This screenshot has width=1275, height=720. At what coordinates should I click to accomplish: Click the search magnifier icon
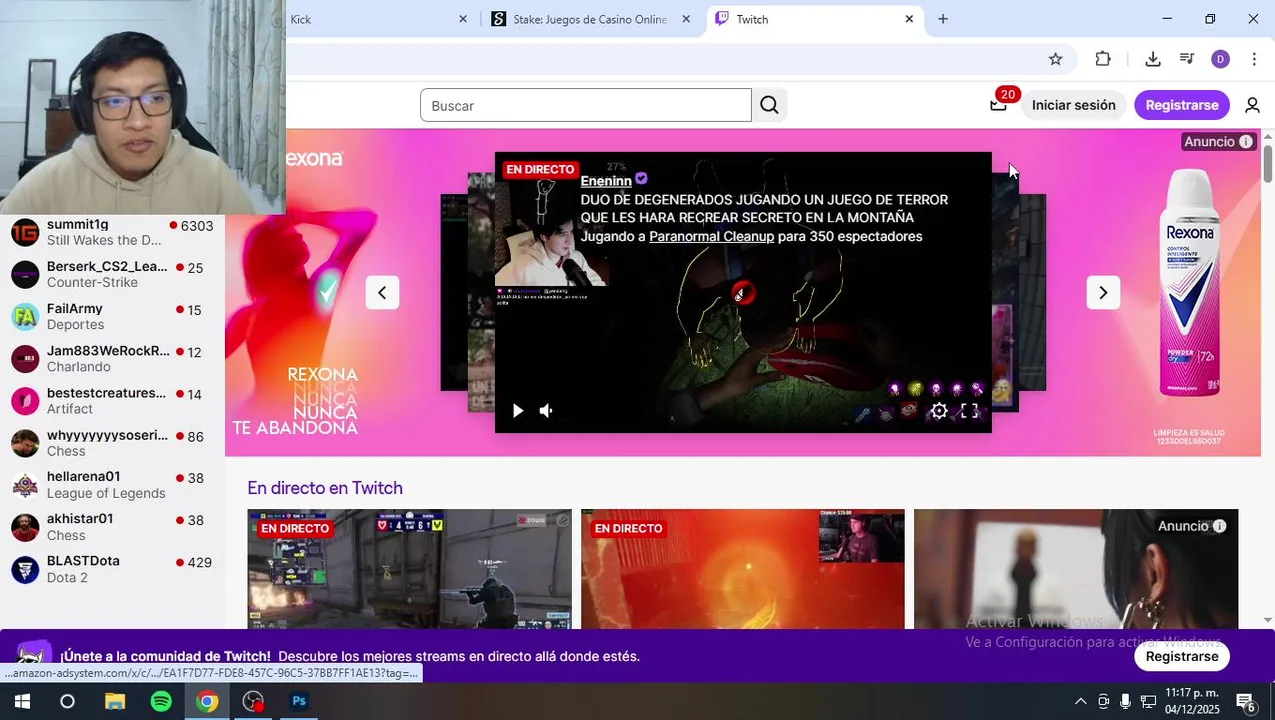(x=769, y=105)
